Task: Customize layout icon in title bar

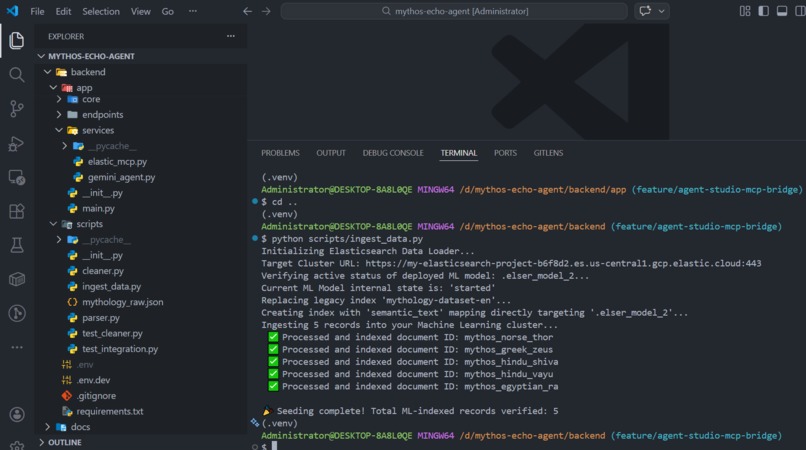Action: click(x=745, y=11)
